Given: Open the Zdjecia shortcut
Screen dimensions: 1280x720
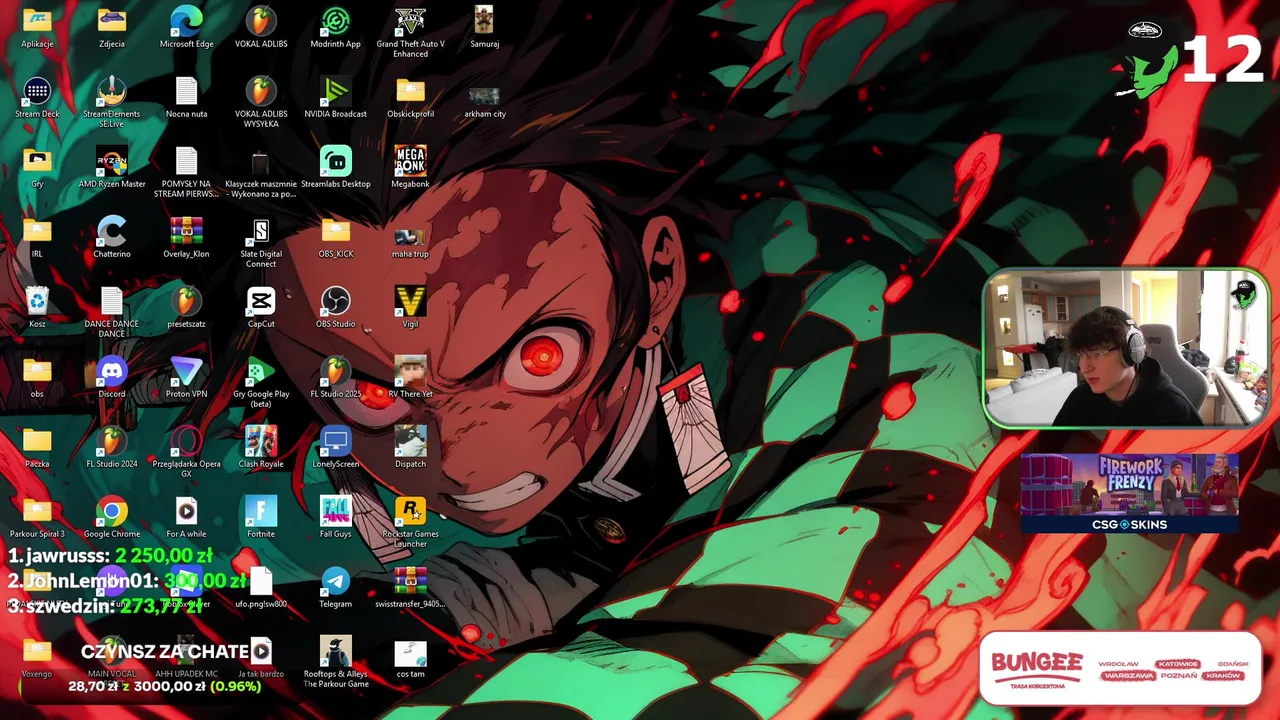Looking at the screenshot, I should click(x=112, y=28).
